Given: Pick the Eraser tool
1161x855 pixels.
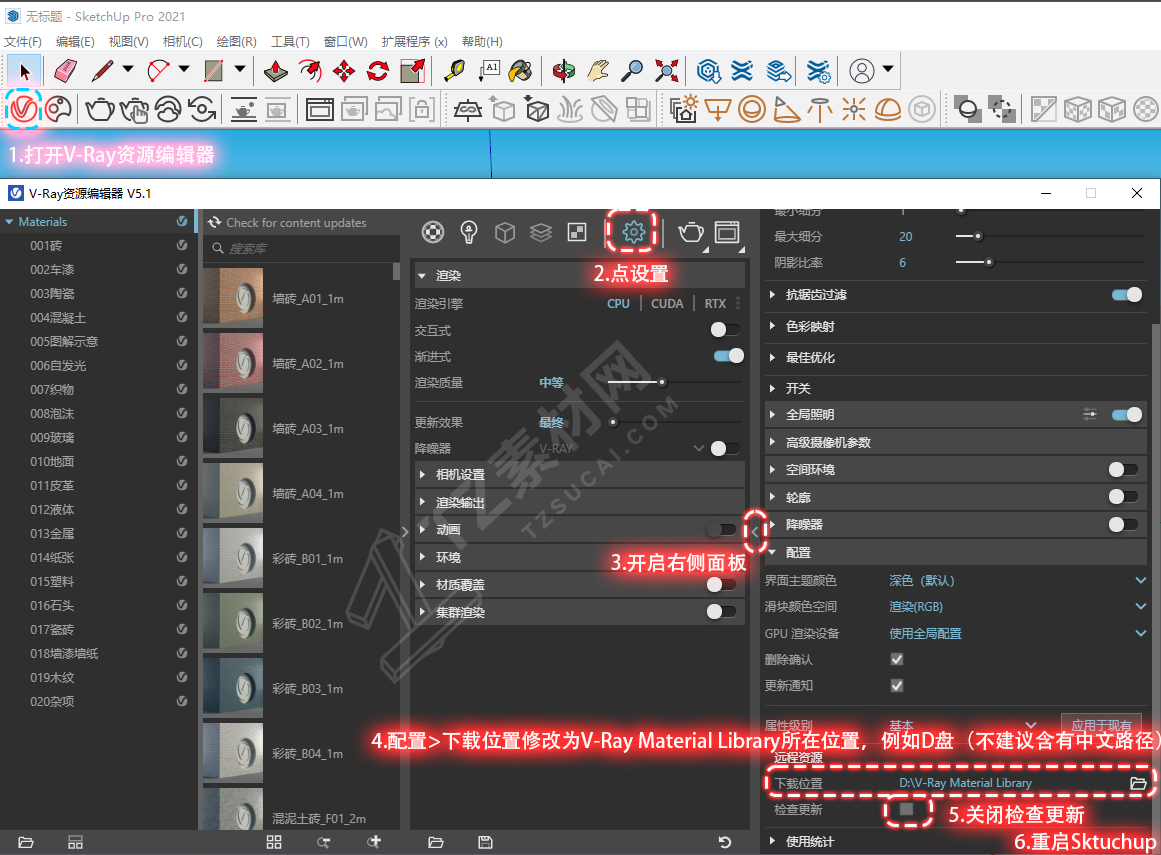Looking at the screenshot, I should tap(65, 71).
